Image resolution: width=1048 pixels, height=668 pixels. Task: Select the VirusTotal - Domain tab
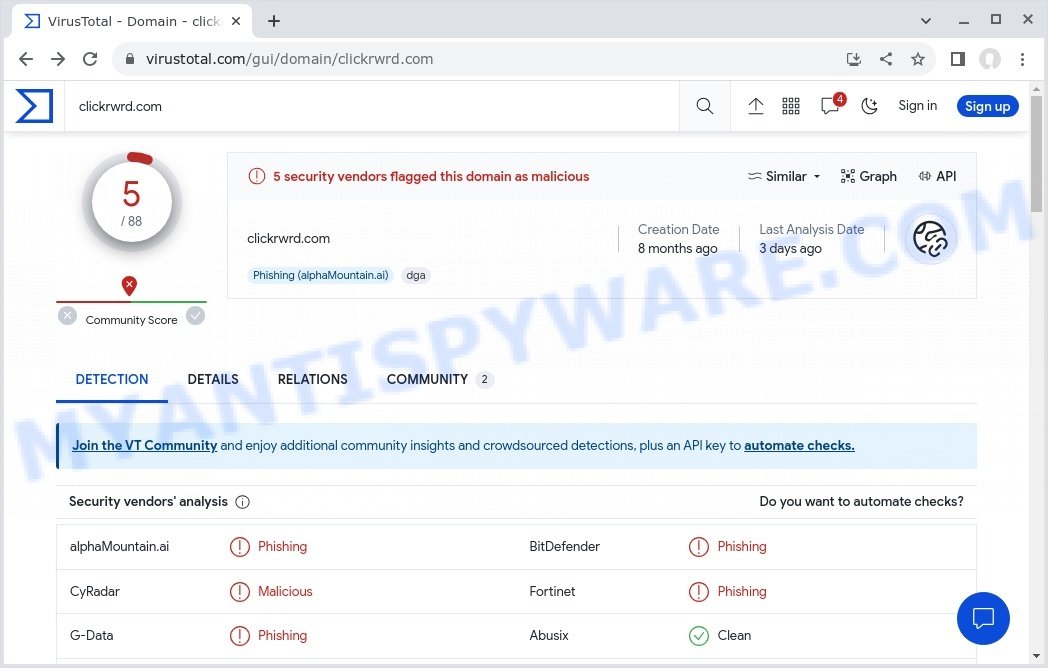pyautogui.click(x=132, y=21)
